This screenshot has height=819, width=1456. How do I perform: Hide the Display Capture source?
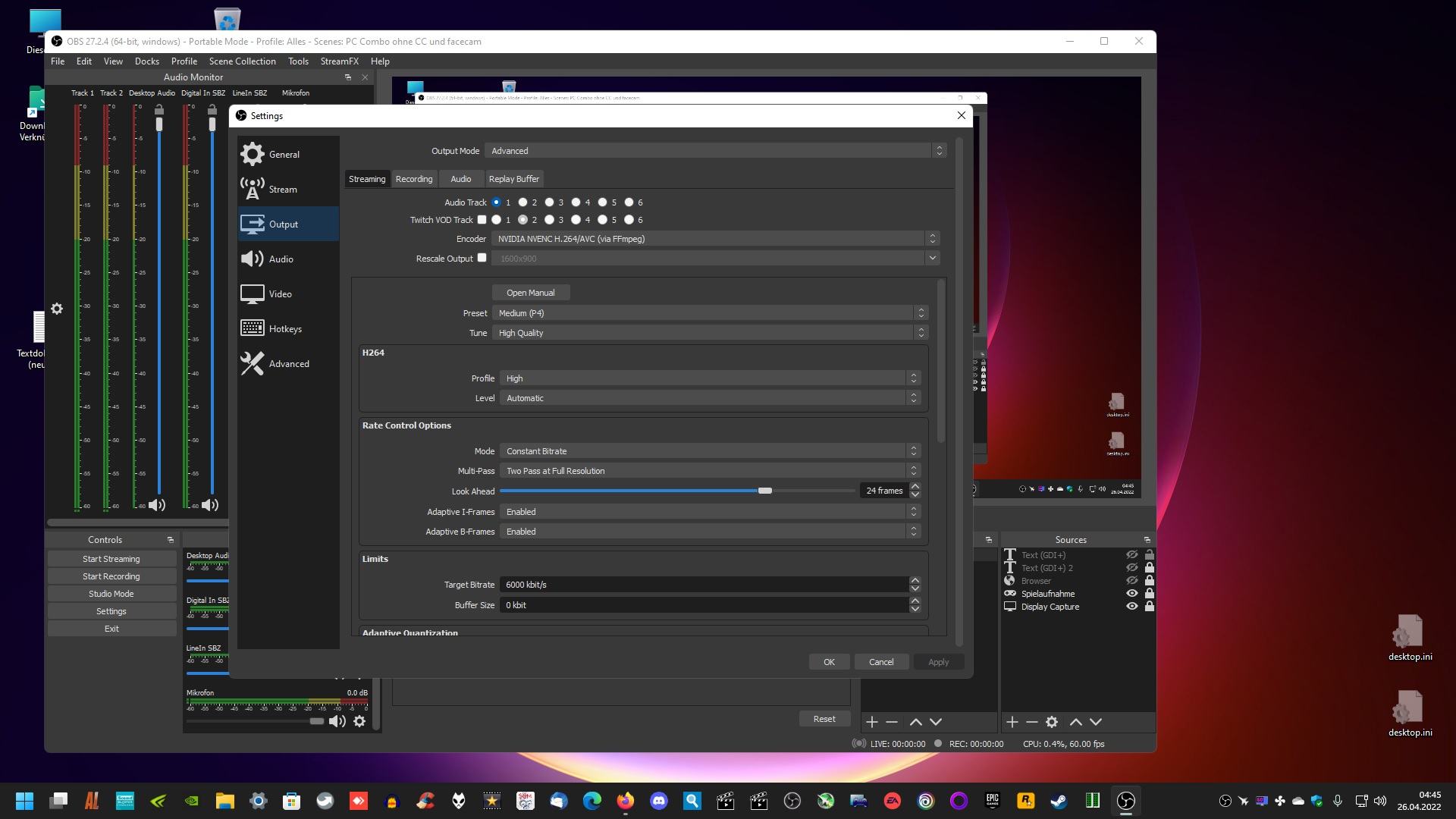(x=1131, y=607)
